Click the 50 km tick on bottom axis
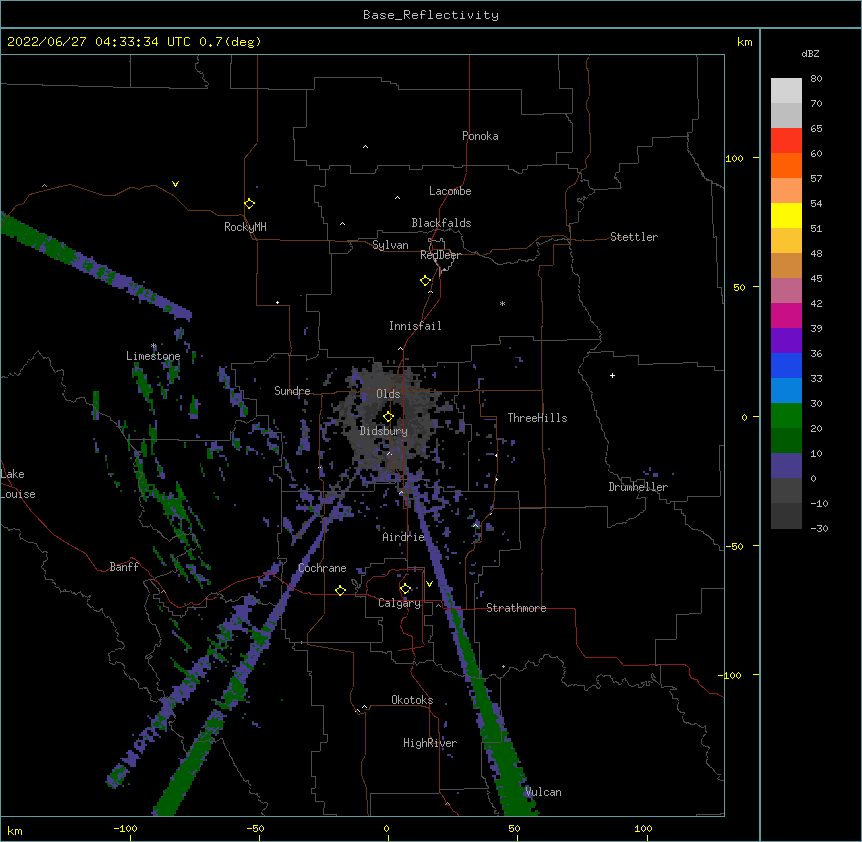Viewport: 862px width, 842px height. tap(514, 828)
